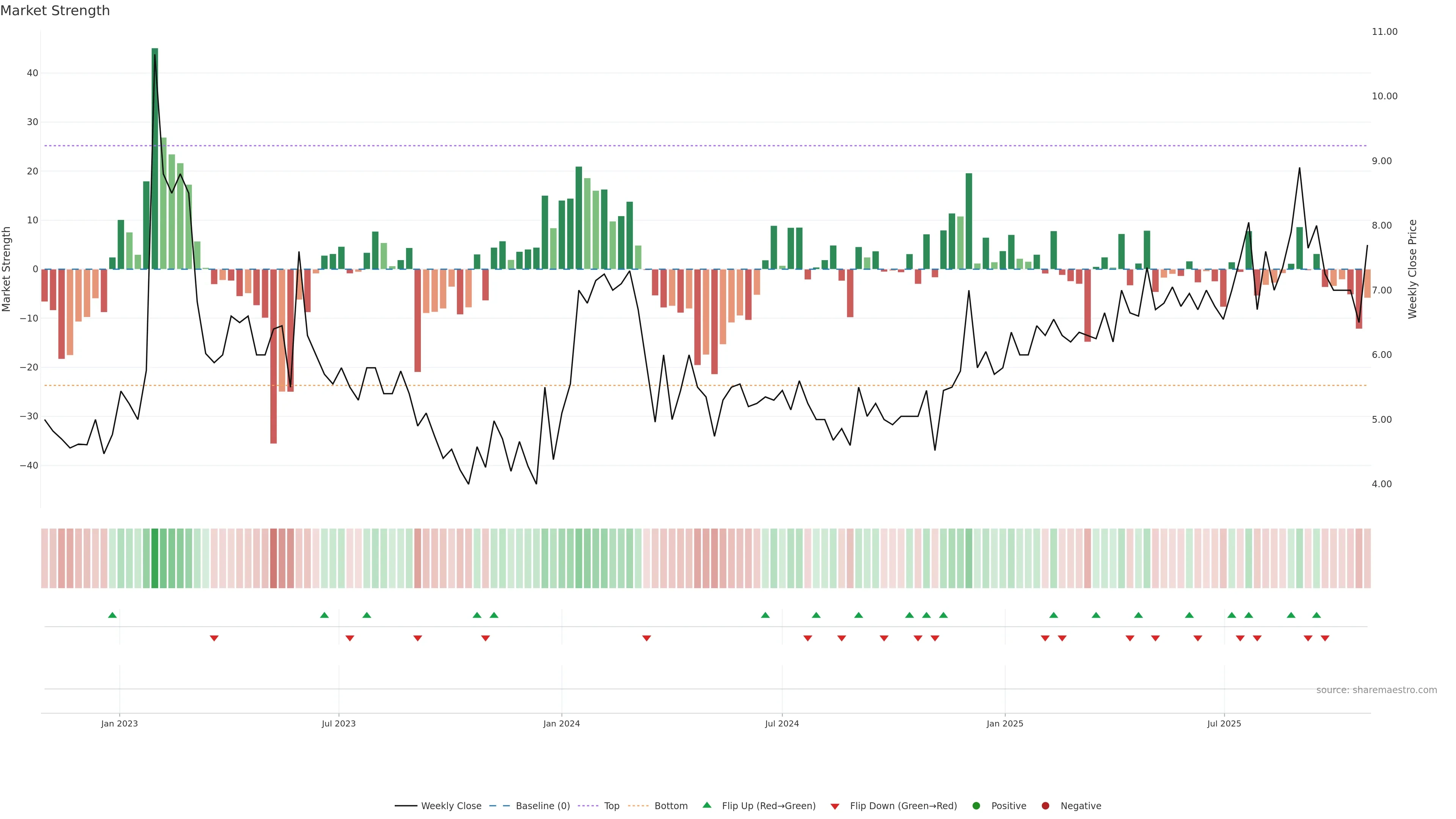
Task: Click first green flip-up triangle near Jan 2023
Action: [x=113, y=615]
